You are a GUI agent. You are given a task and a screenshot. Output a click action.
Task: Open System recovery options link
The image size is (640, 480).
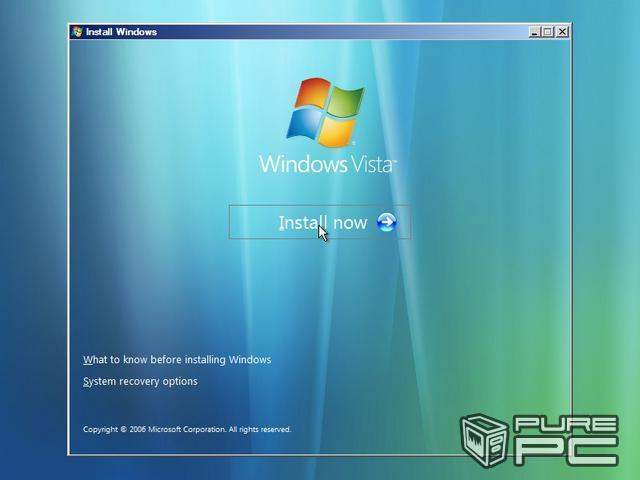point(140,381)
